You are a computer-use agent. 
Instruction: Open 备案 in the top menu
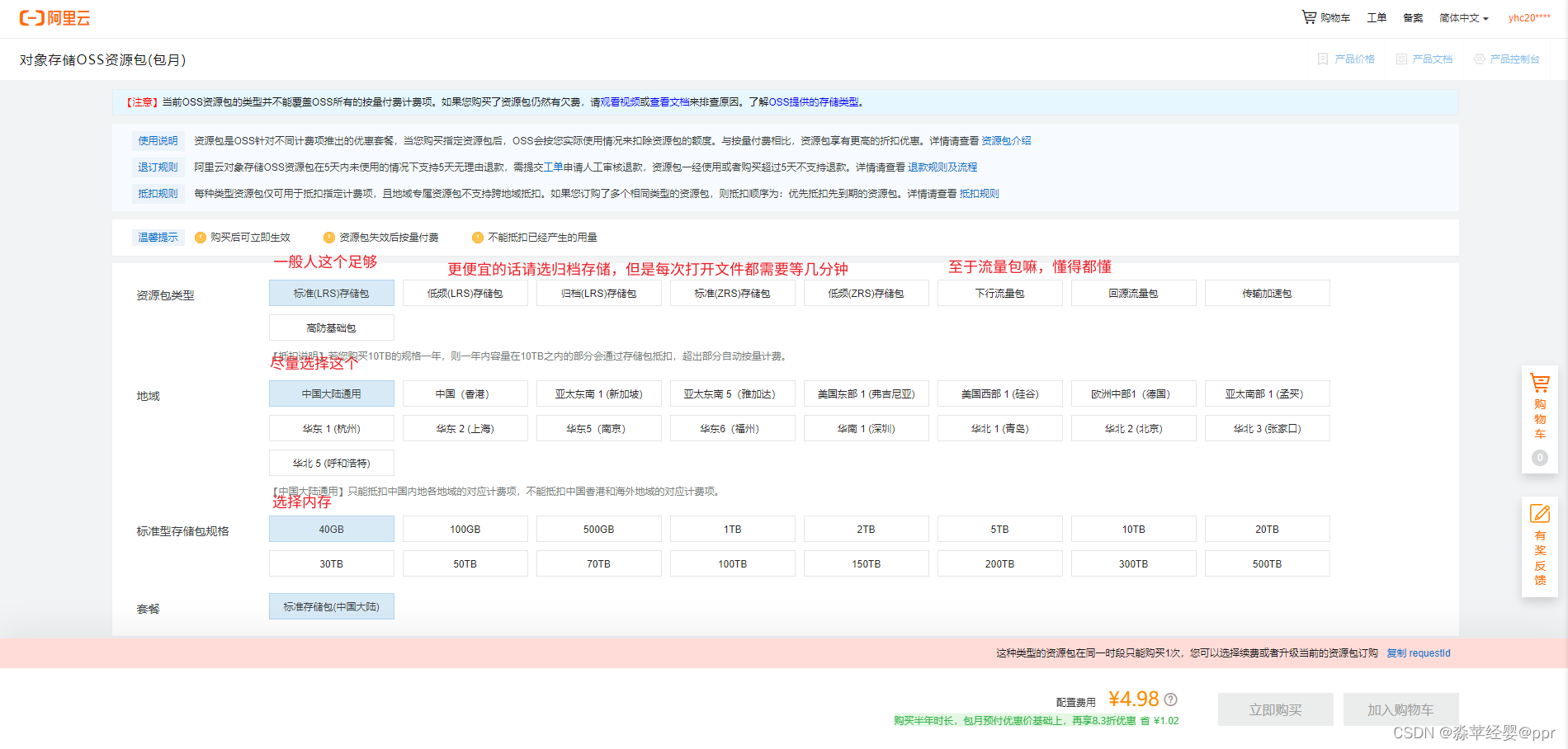(x=1413, y=18)
